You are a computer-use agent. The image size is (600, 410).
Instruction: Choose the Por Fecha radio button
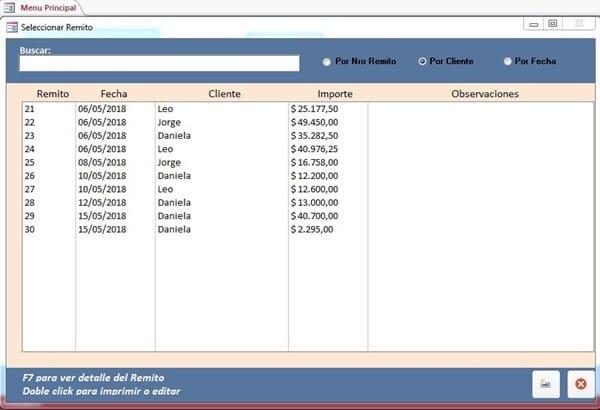(x=508, y=62)
